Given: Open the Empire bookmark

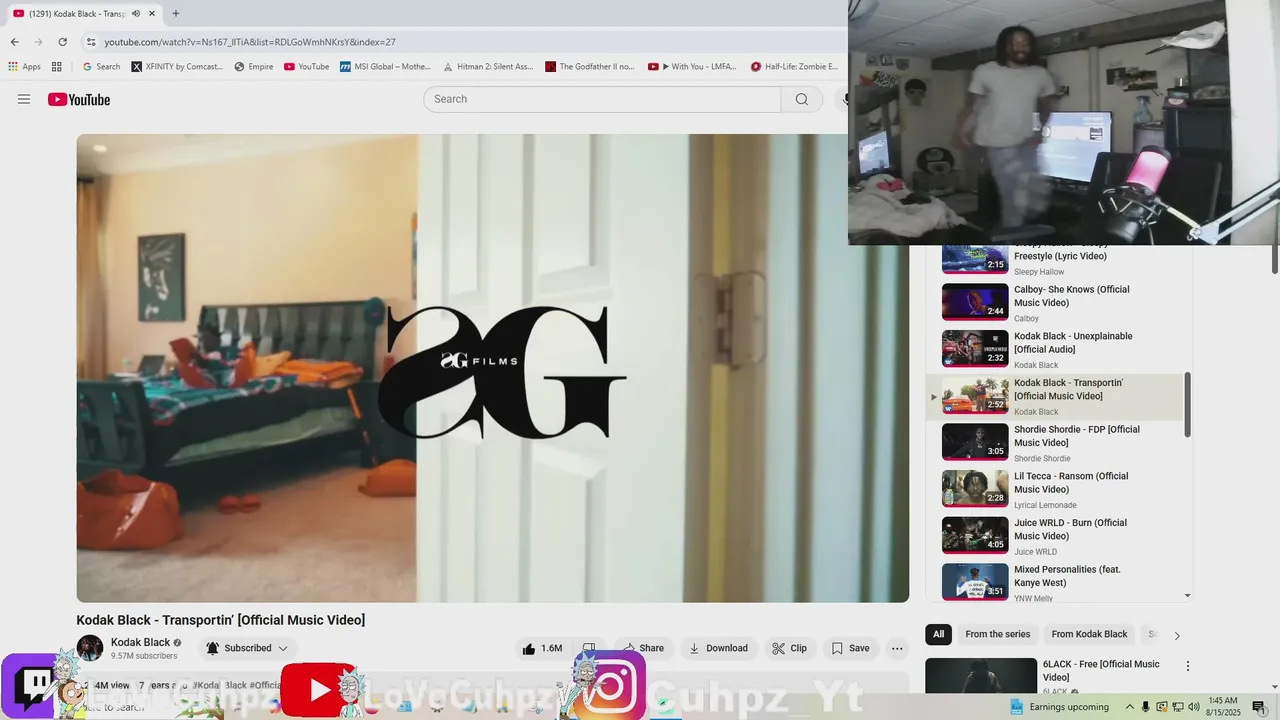Looking at the screenshot, I should point(254,67).
